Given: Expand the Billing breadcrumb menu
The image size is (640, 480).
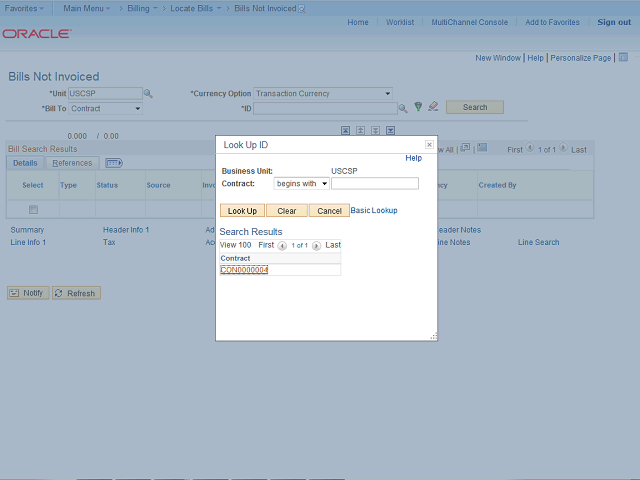Looking at the screenshot, I should [x=142, y=8].
